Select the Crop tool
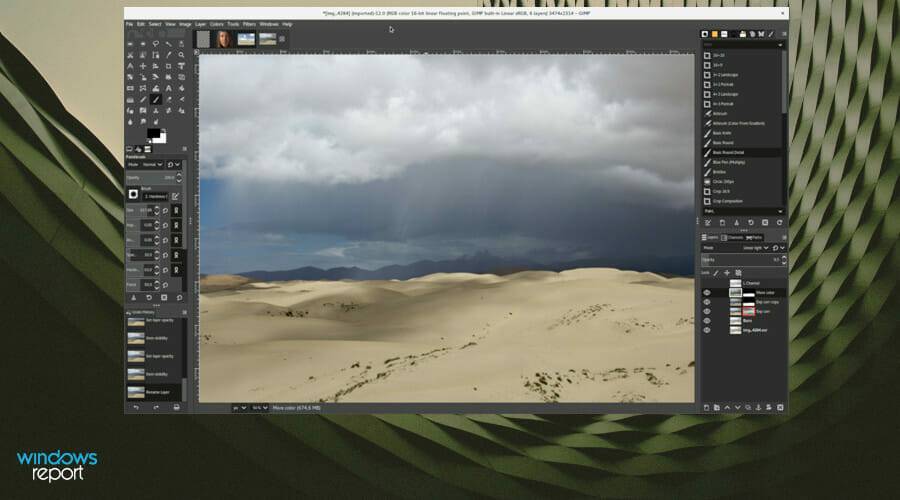This screenshot has height=500, width=900. point(168,66)
